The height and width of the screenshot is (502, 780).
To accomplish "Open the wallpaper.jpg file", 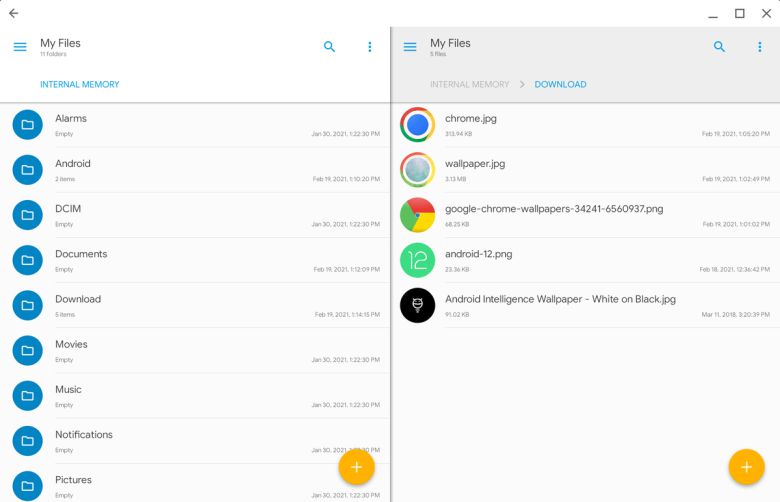I will point(475,164).
